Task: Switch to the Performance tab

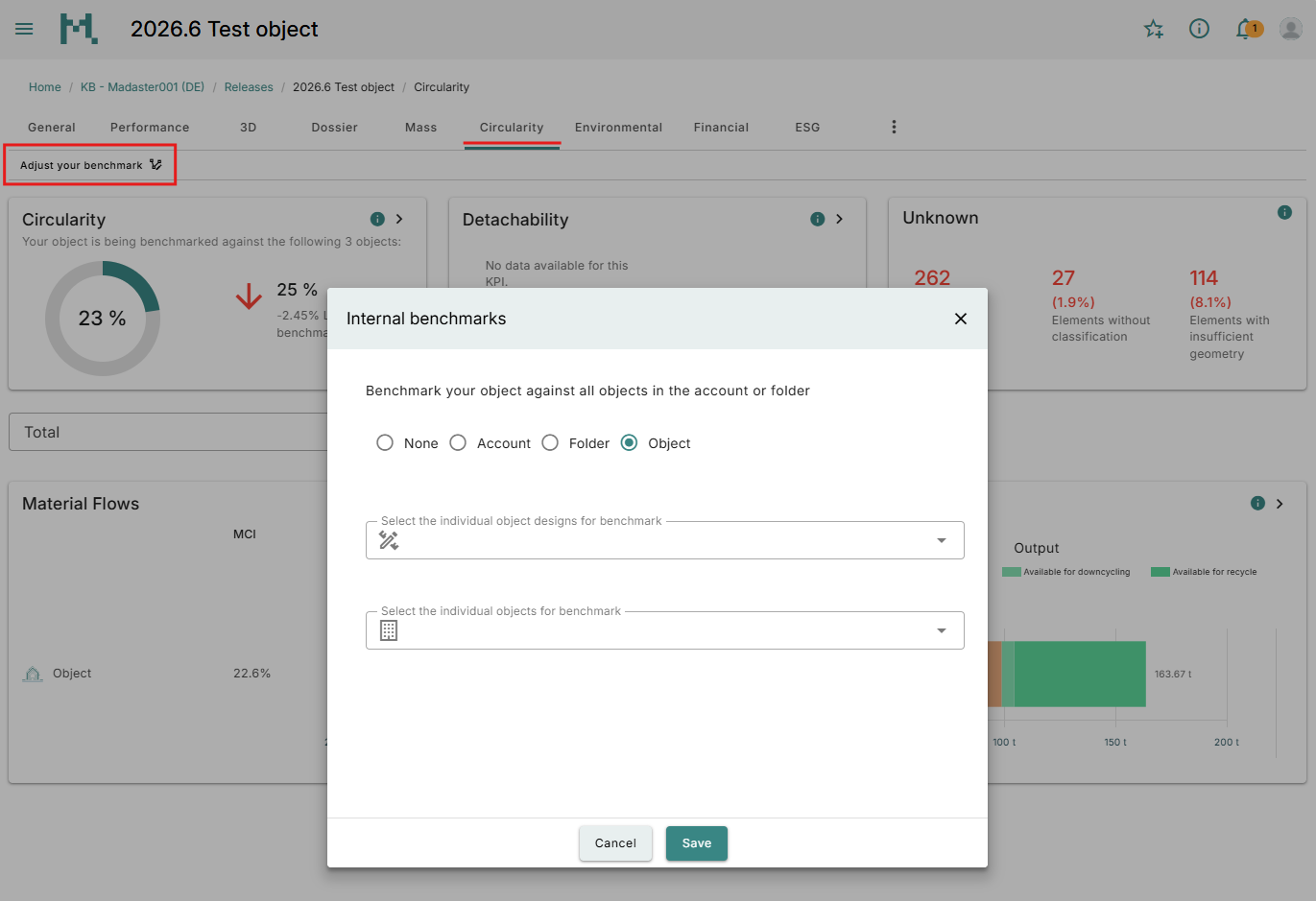Action: (150, 127)
